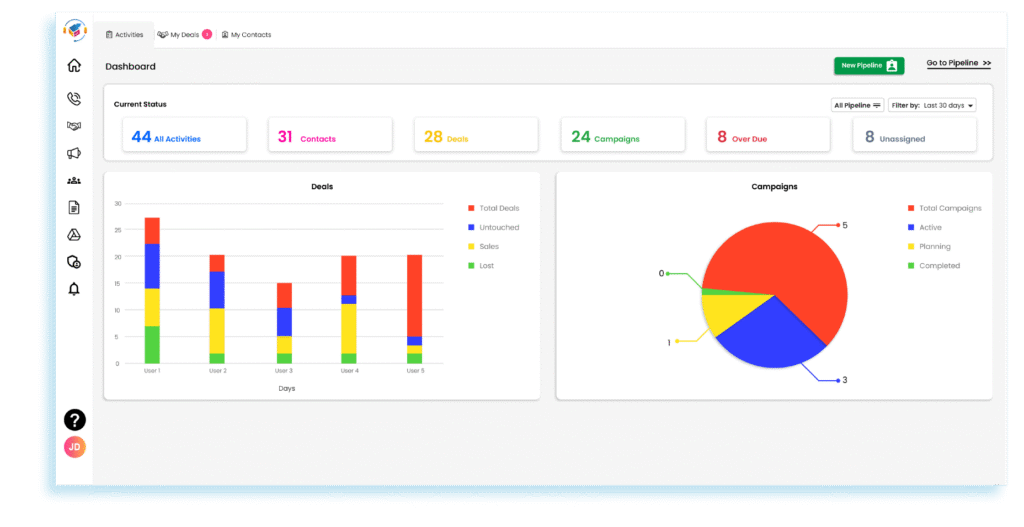Viewport: 1024px width, 527px height.
Task: Open the 8 Over Due card
Action: point(769,135)
